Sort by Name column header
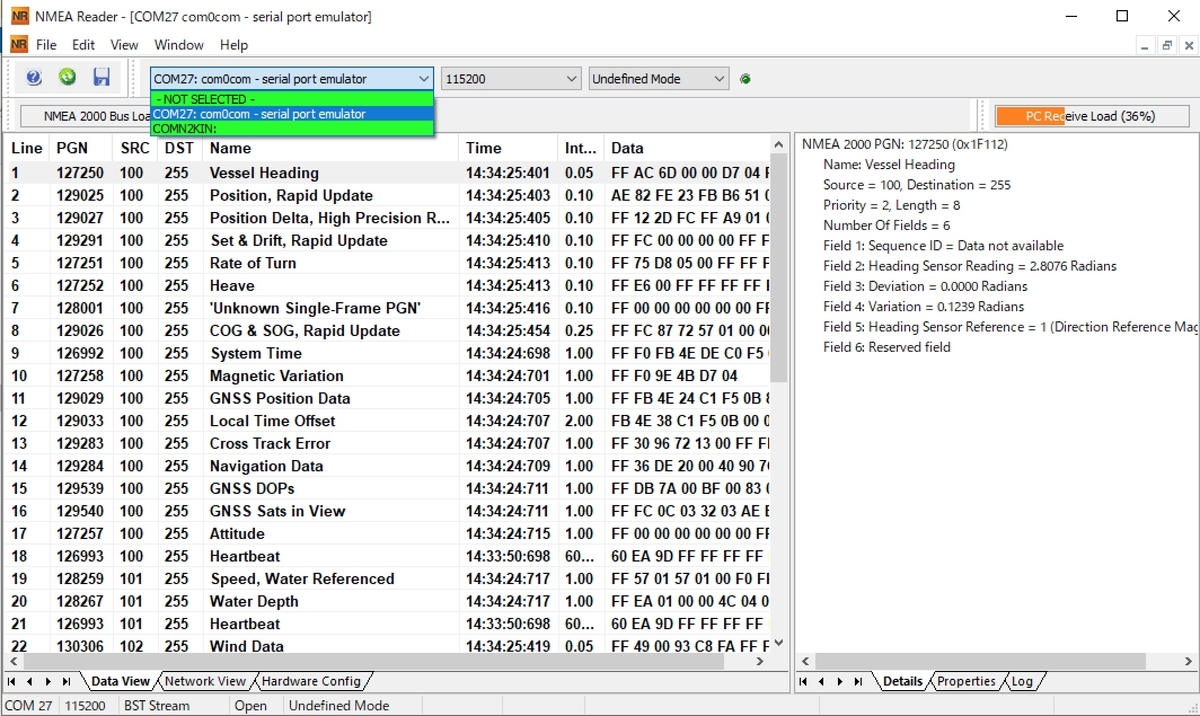Viewport: 1200px width, 716px height. click(x=332, y=148)
